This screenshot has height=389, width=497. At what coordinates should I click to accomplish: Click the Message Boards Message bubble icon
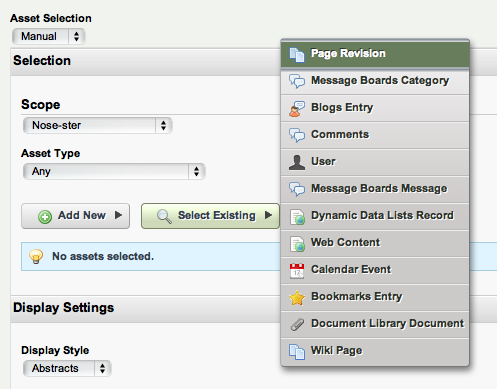(297, 189)
